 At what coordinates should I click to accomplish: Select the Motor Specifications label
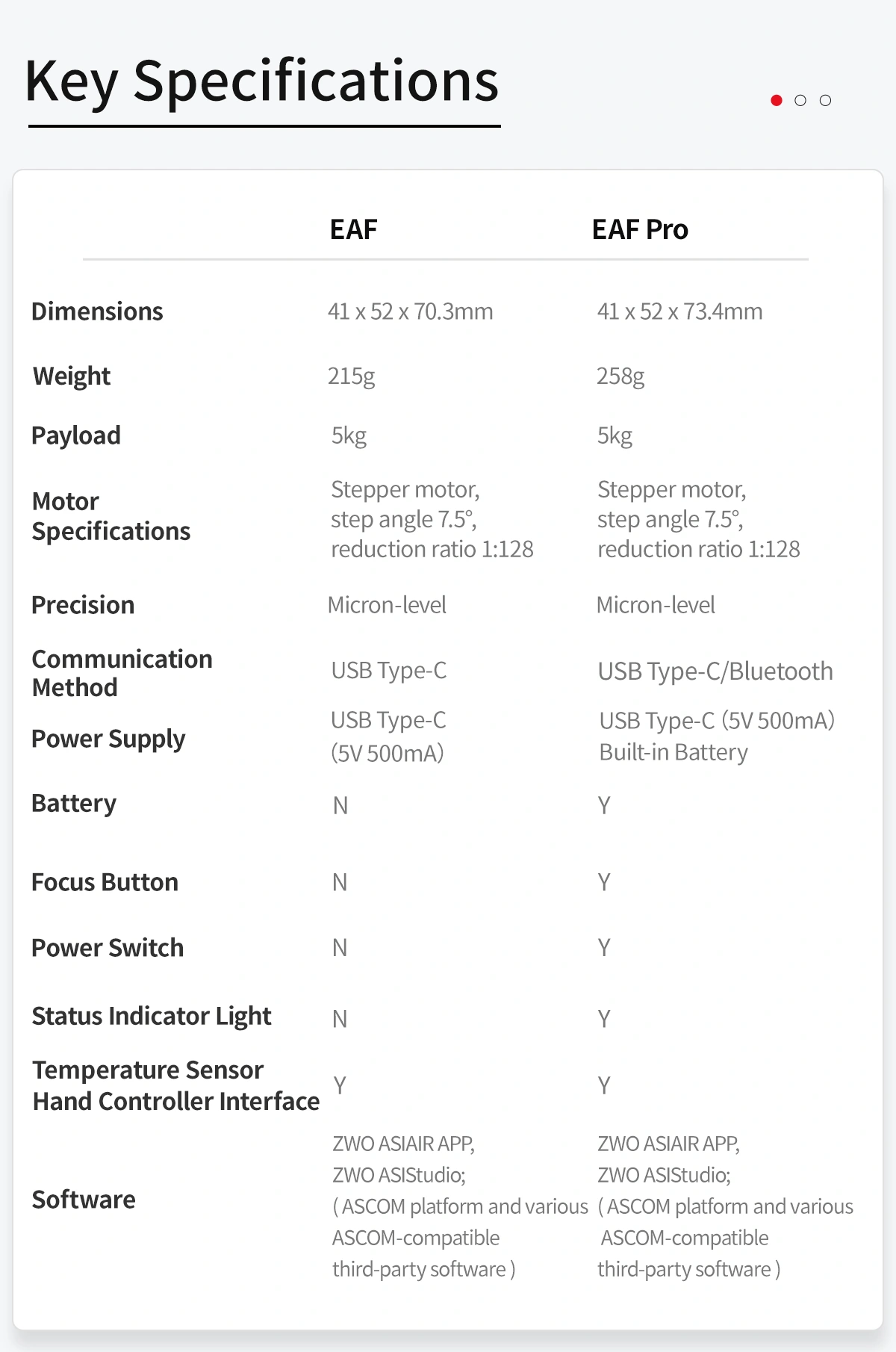(x=111, y=516)
